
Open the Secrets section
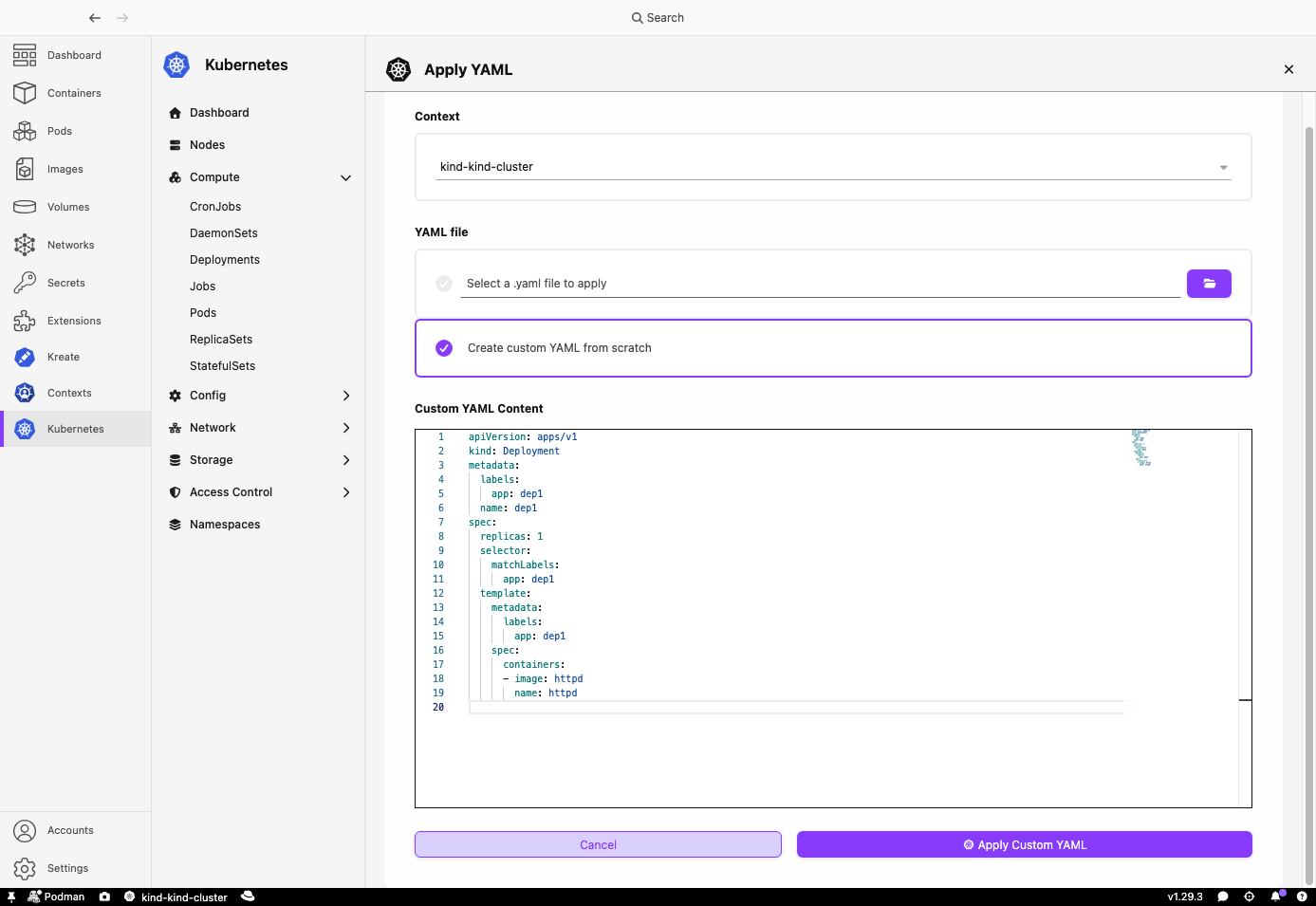[75, 283]
